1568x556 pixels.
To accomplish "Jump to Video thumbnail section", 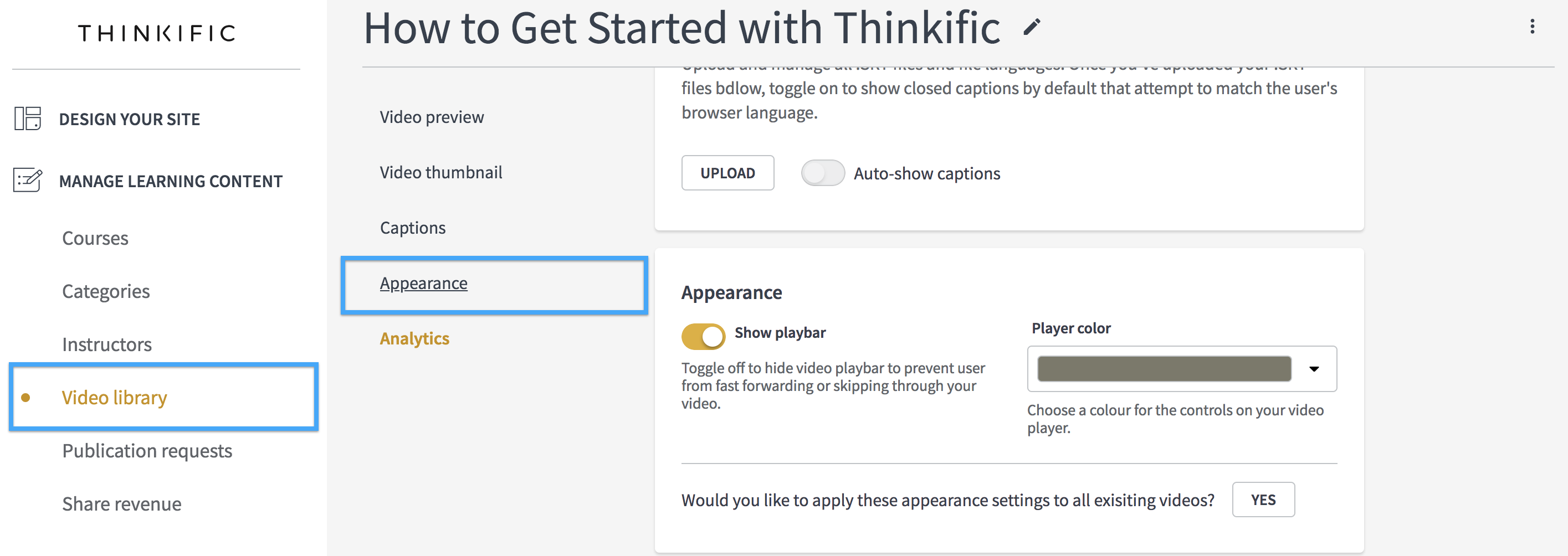I will click(440, 172).
